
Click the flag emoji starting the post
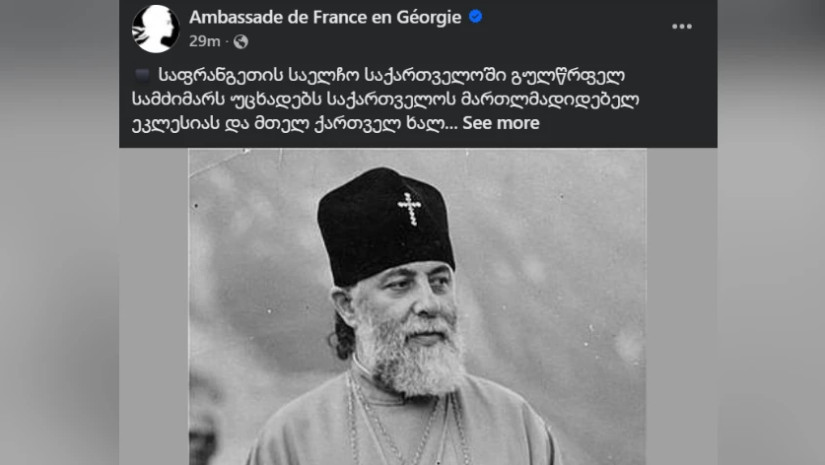pyautogui.click(x=143, y=75)
